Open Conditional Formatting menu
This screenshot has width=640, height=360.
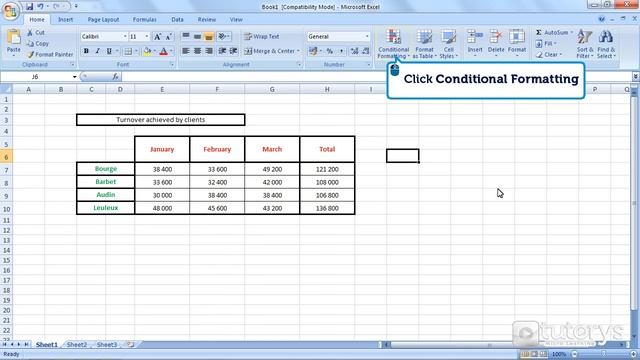[x=393, y=44]
